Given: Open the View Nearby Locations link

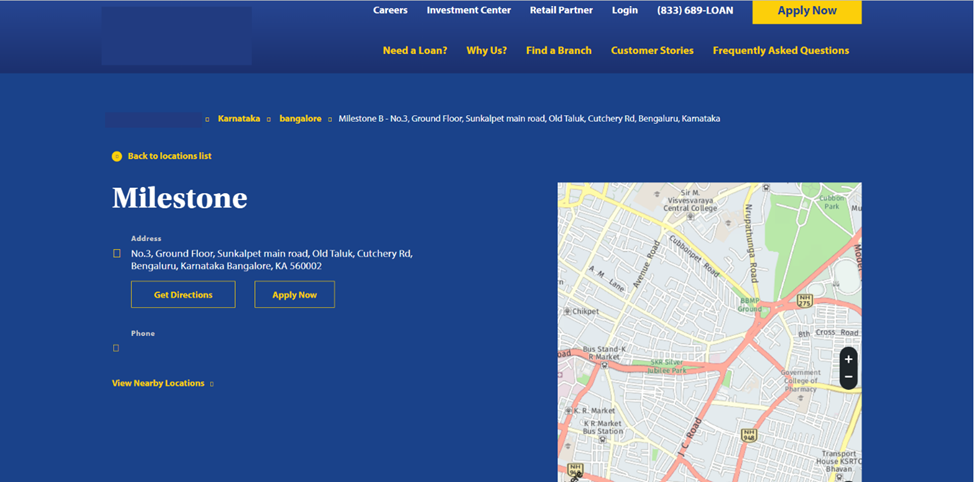Looking at the screenshot, I should pyautogui.click(x=158, y=383).
